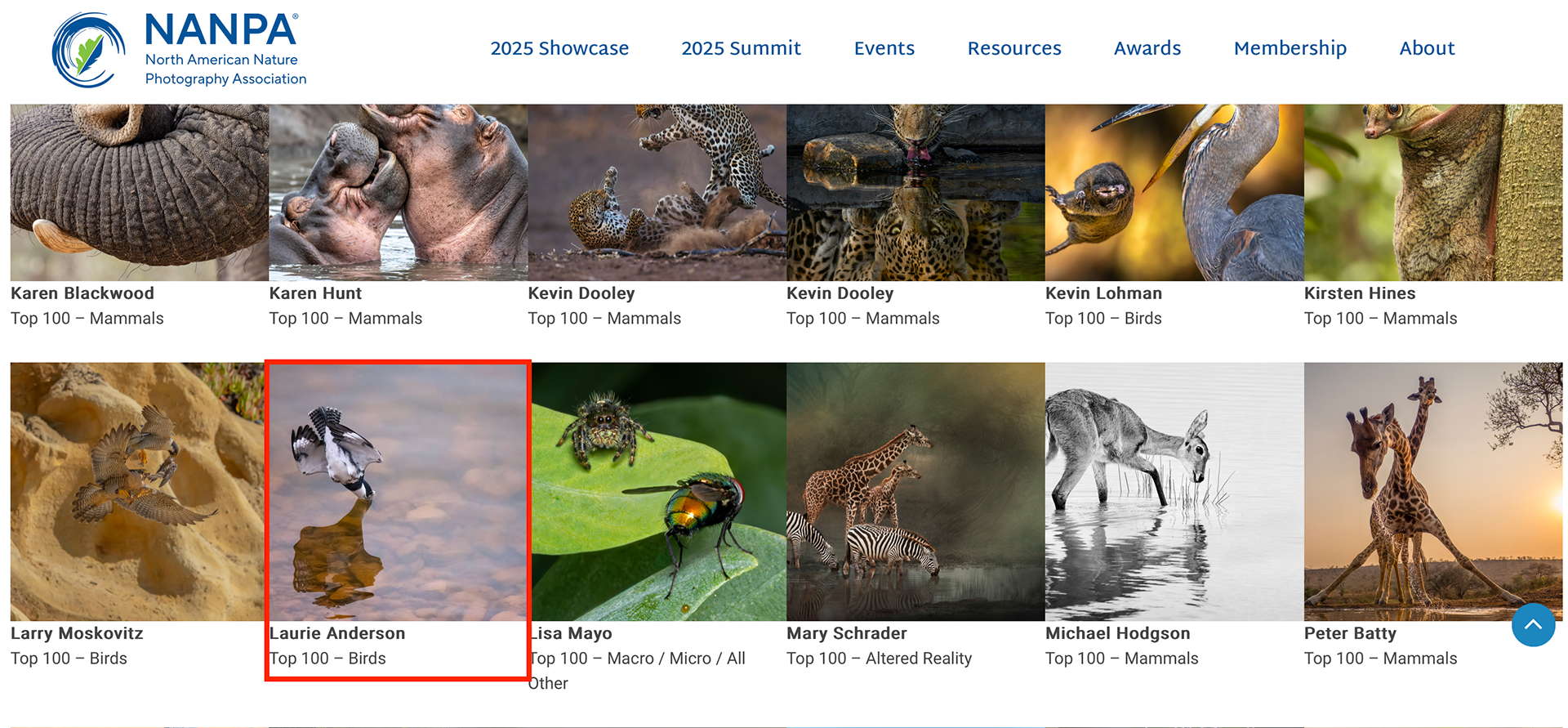Viewport: 1568px width, 728px height.
Task: Open the Awards menu
Action: pyautogui.click(x=1147, y=48)
